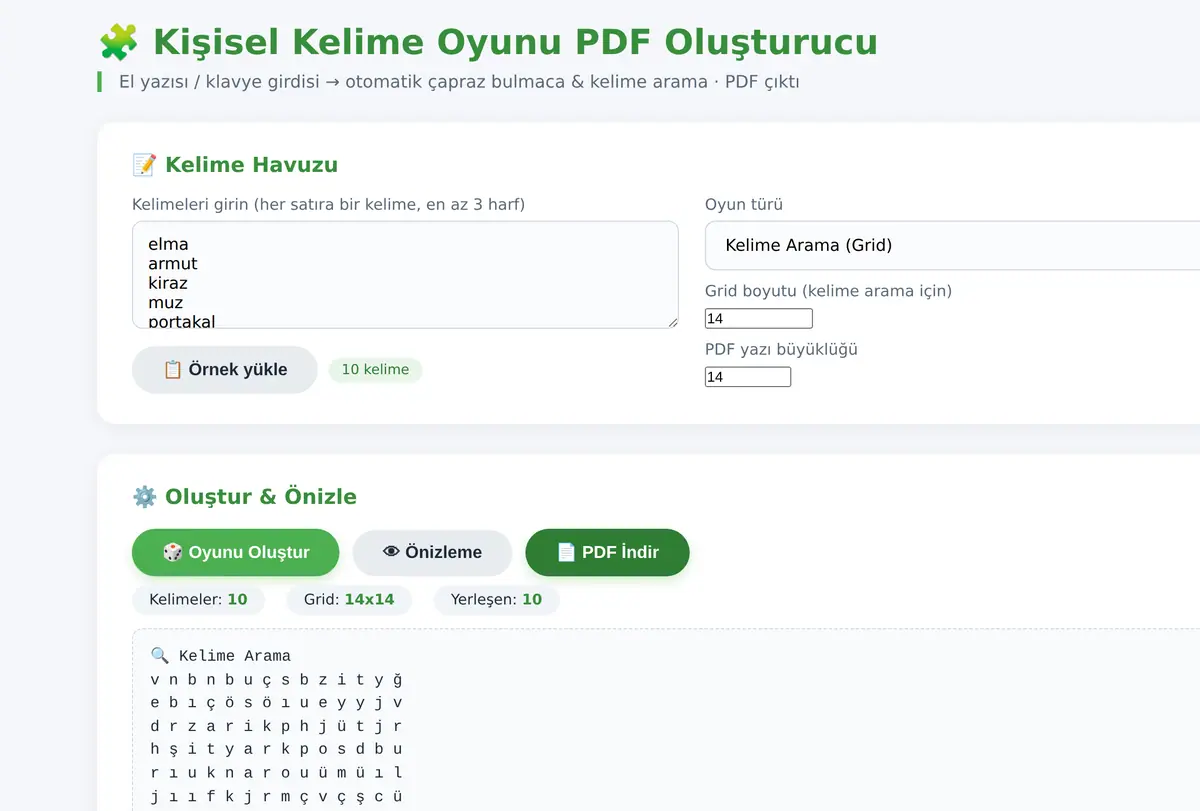Viewport: 1200px width, 811px height.
Task: Click the 'Yerleşen: 10' stat chip
Action: coord(496,600)
